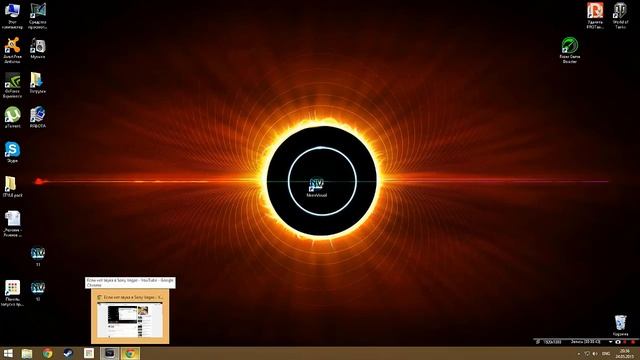Launch GeForce Experience from the desktop
Screen dimensions: 640x360
[12, 85]
